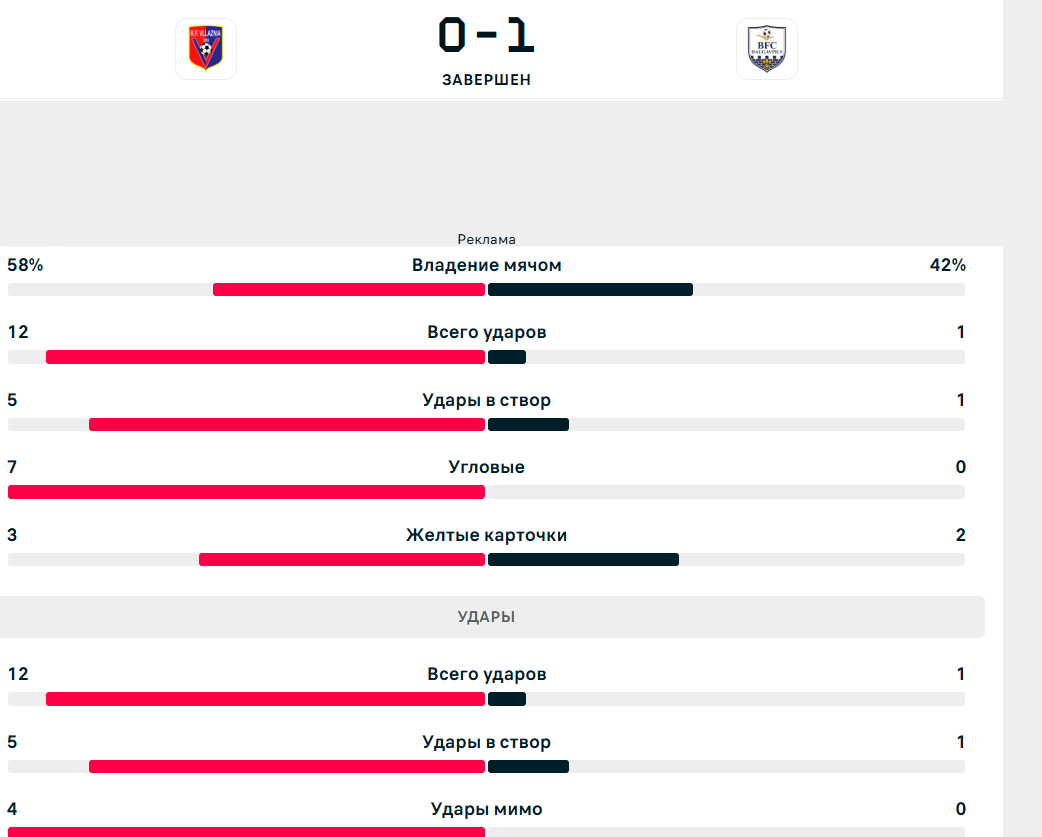The width and height of the screenshot is (1042, 837).
Task: Click the 0-1 match score
Action: [486, 35]
